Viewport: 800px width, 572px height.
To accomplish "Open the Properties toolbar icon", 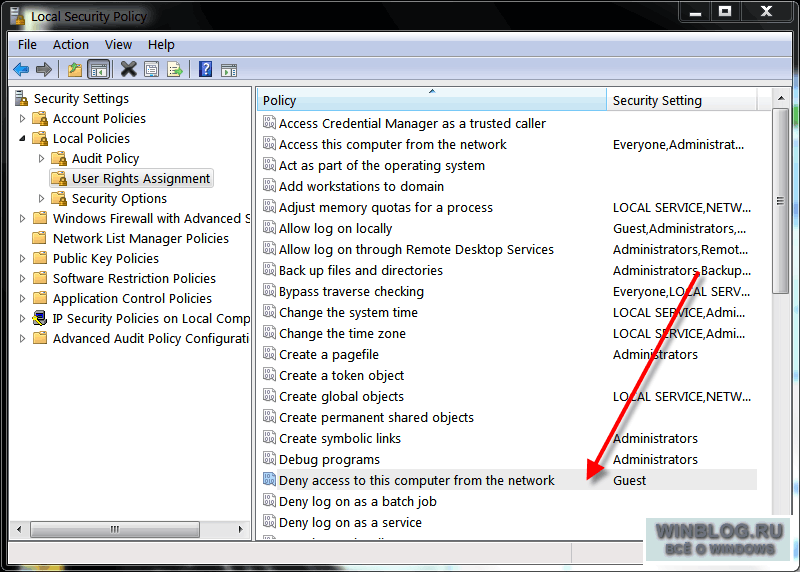I will coord(152,69).
